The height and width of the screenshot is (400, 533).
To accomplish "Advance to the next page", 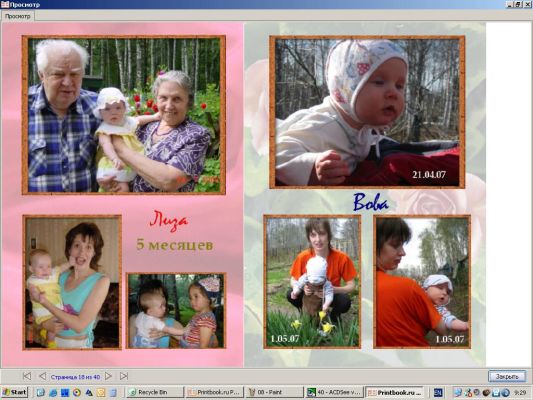I will (108, 376).
